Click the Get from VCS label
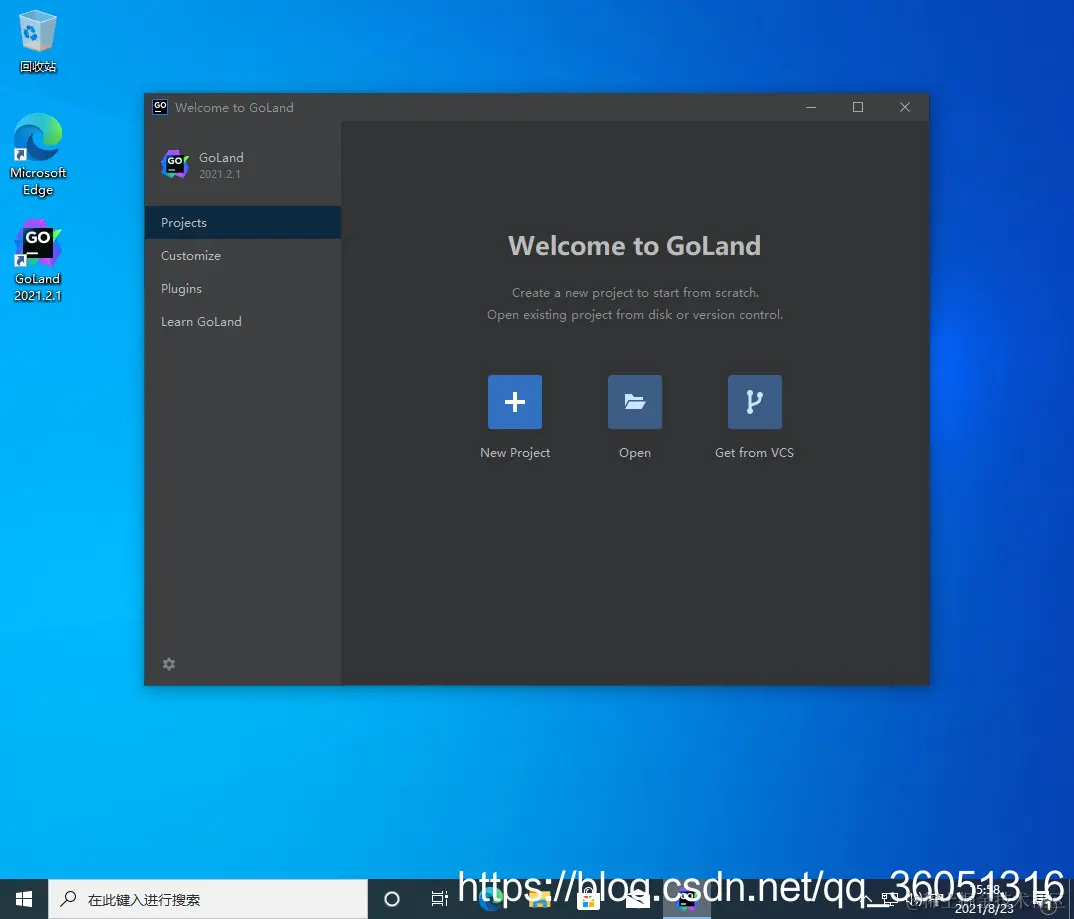 tap(754, 453)
